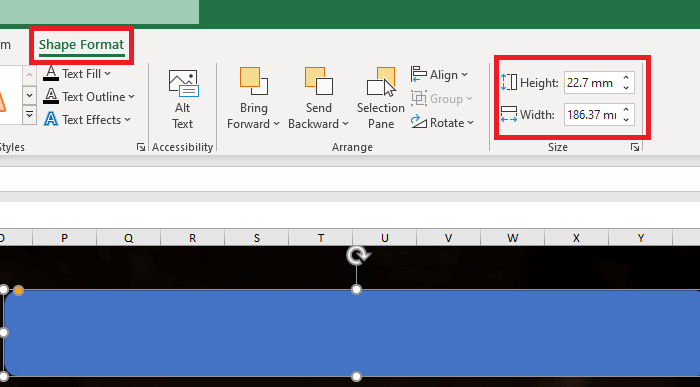The image size is (700, 387).
Task: Open the Alt Text pane
Action: click(x=183, y=99)
